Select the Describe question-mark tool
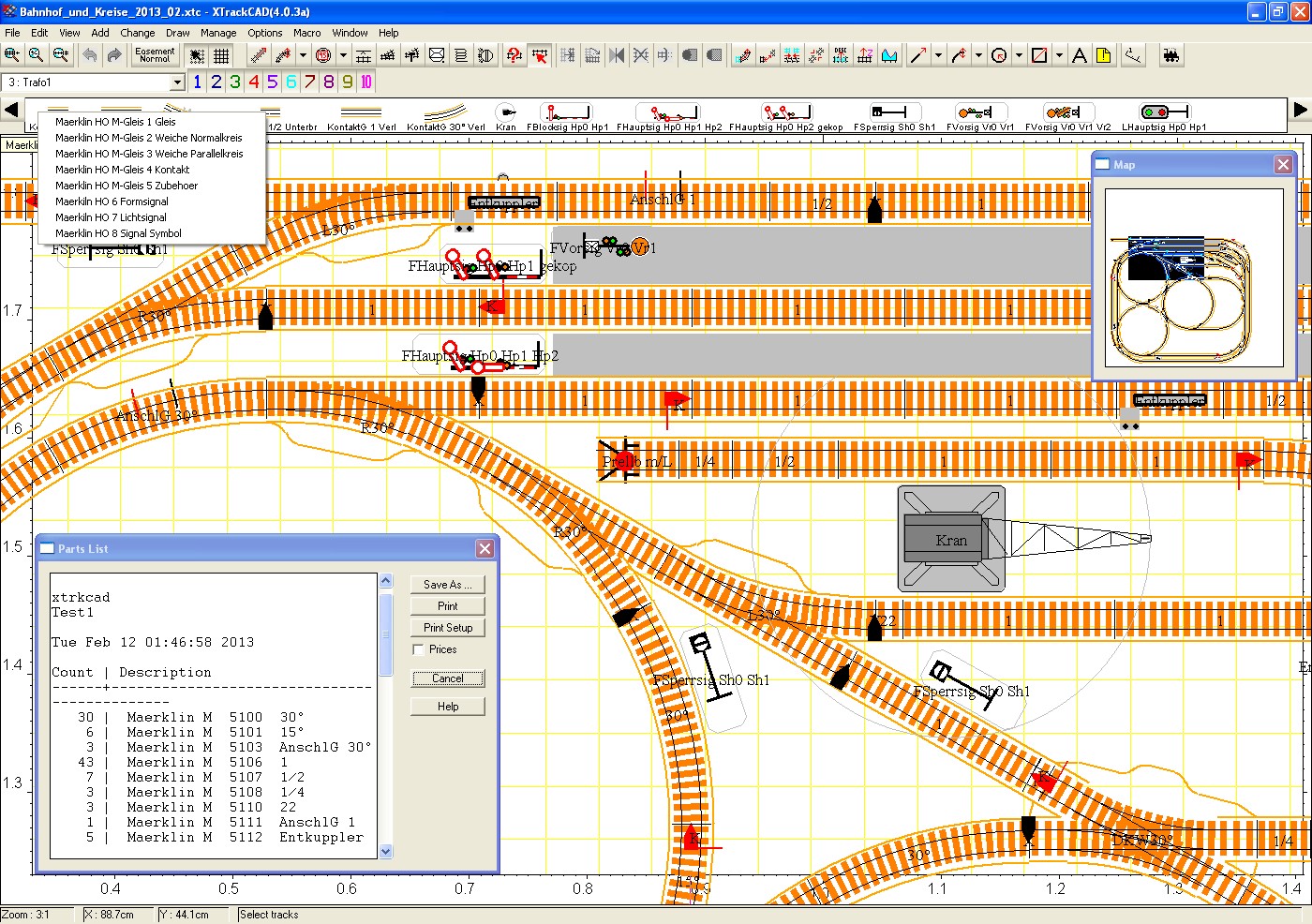The height and width of the screenshot is (924, 1312). tap(514, 55)
